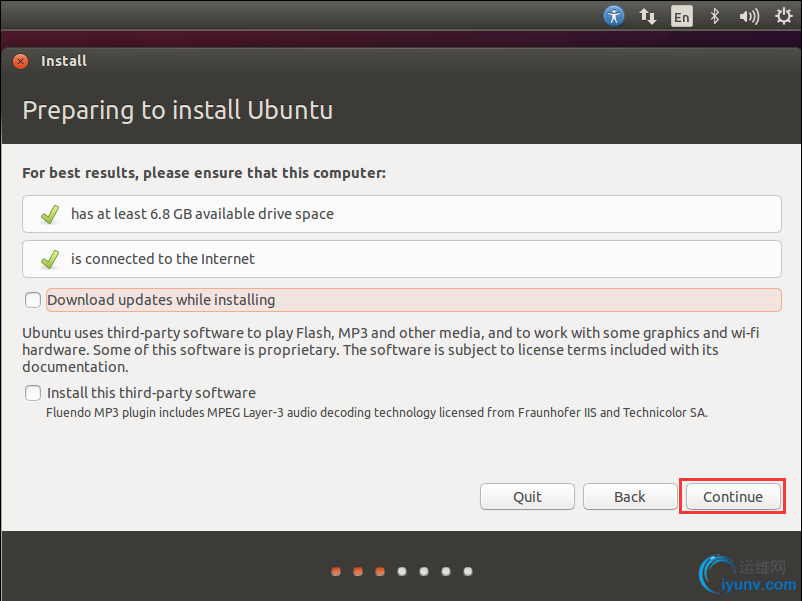
Task: Click the "Install" window title
Action: [x=64, y=61]
